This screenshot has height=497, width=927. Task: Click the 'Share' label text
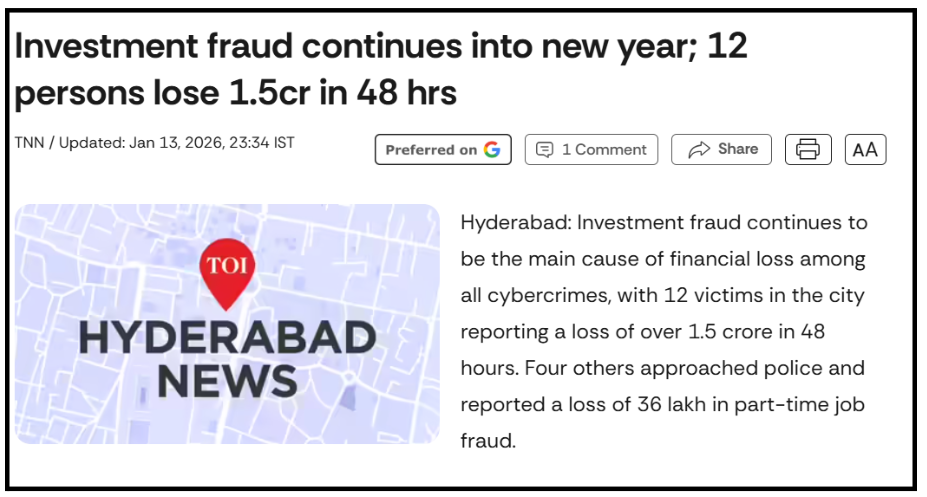(x=738, y=149)
